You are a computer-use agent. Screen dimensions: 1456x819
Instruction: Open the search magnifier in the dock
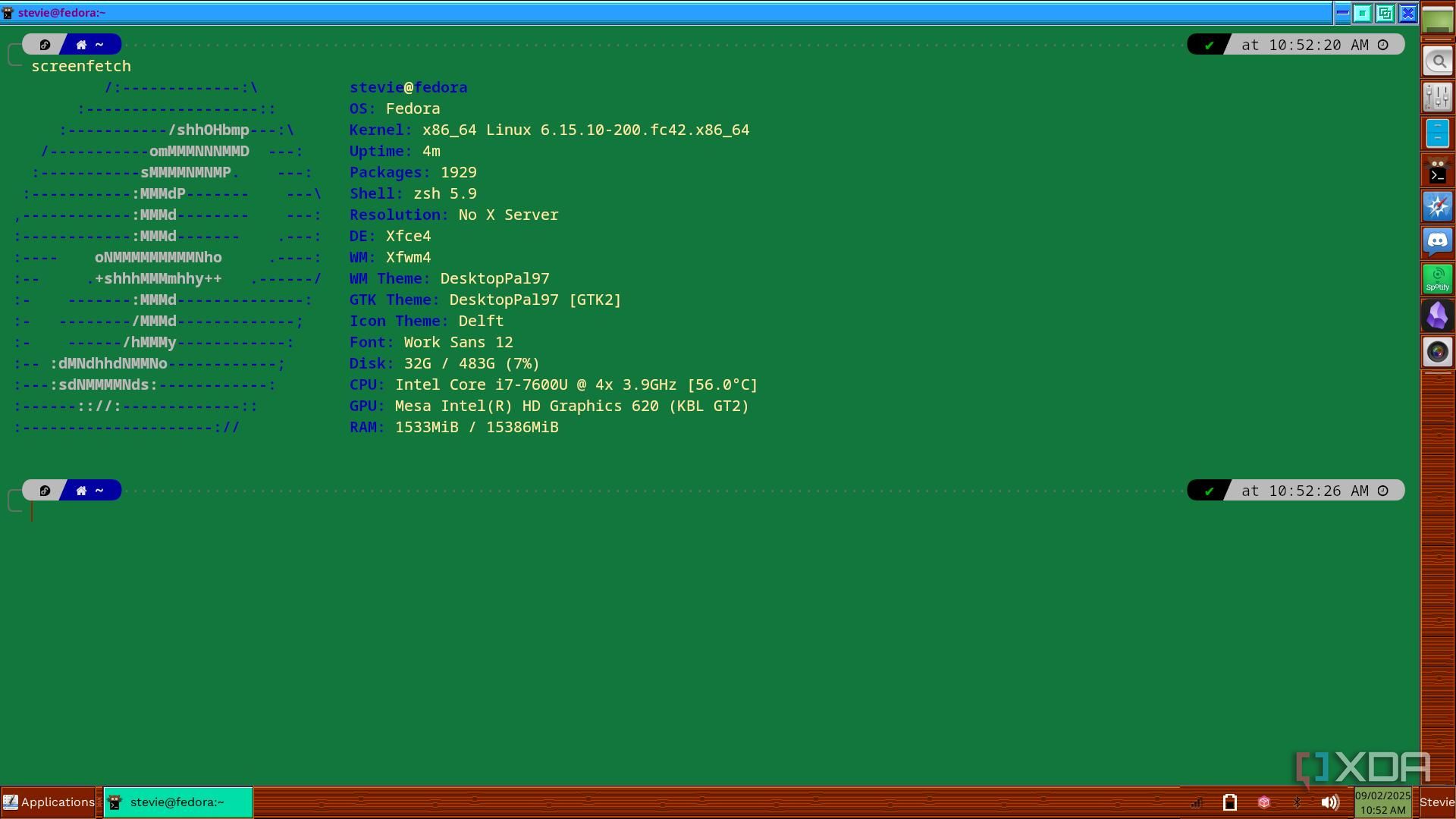[1438, 61]
